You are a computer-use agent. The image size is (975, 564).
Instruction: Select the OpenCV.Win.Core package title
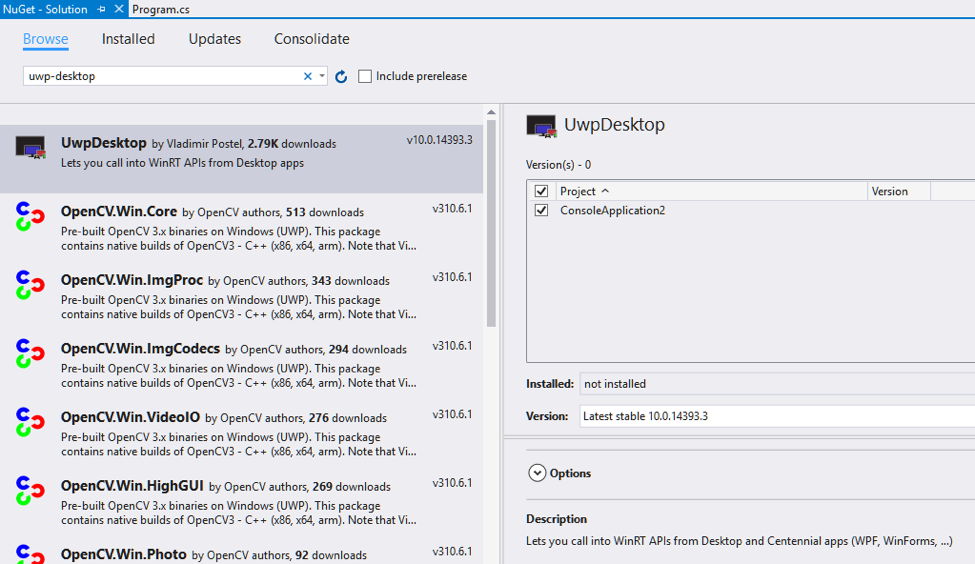119,211
